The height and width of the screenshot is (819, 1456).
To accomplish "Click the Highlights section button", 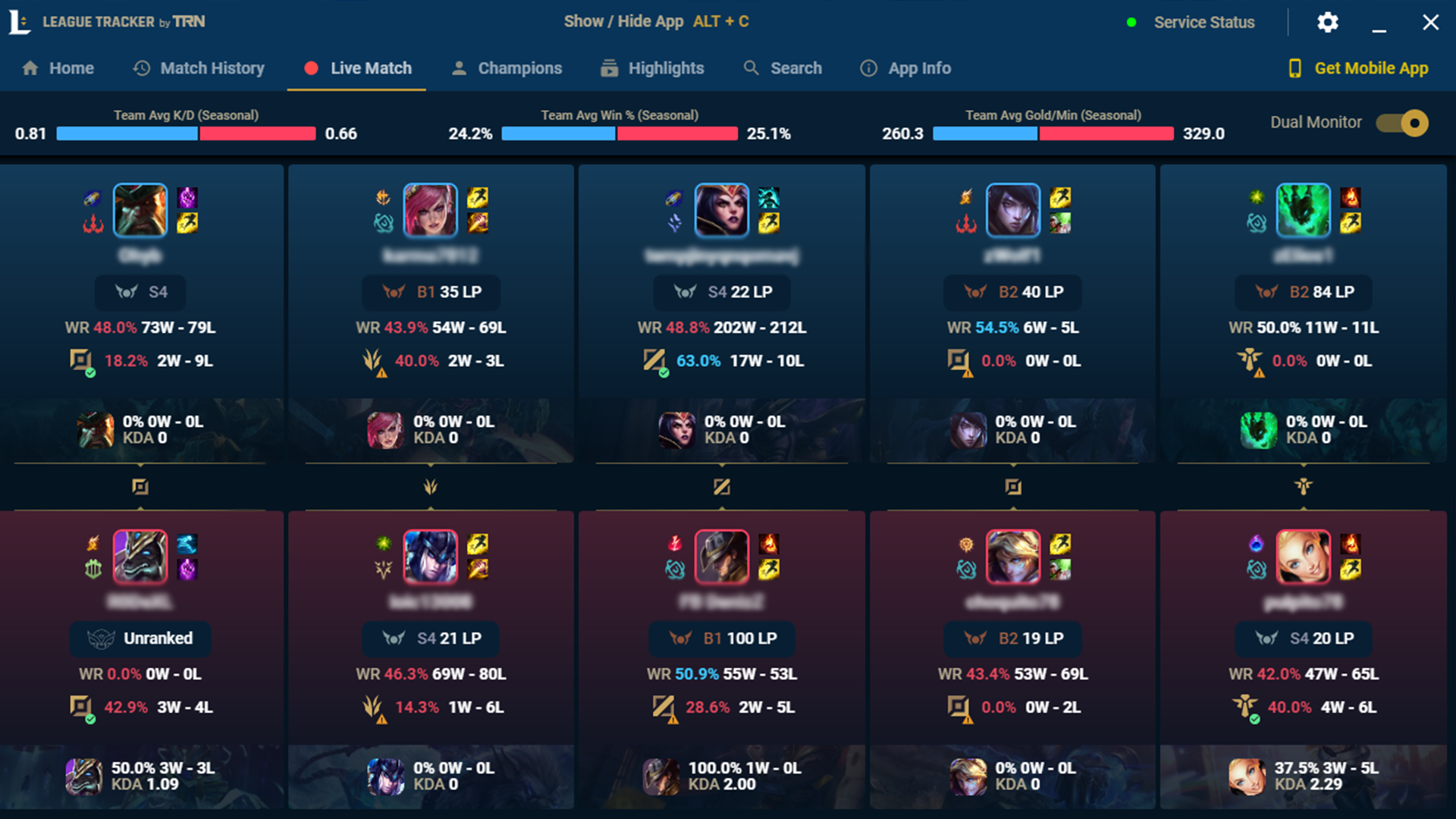I will 665,67.
